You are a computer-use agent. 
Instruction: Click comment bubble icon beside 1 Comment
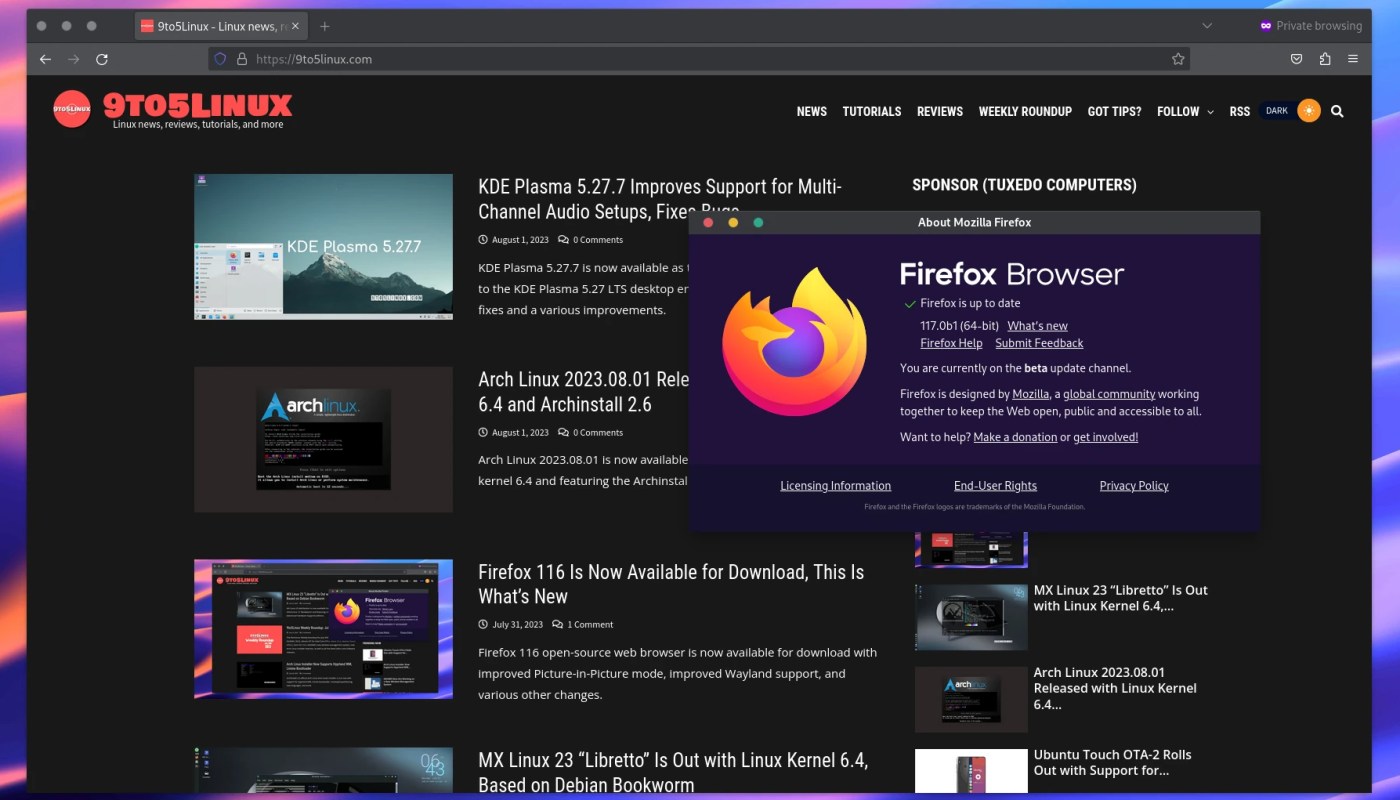tap(557, 625)
